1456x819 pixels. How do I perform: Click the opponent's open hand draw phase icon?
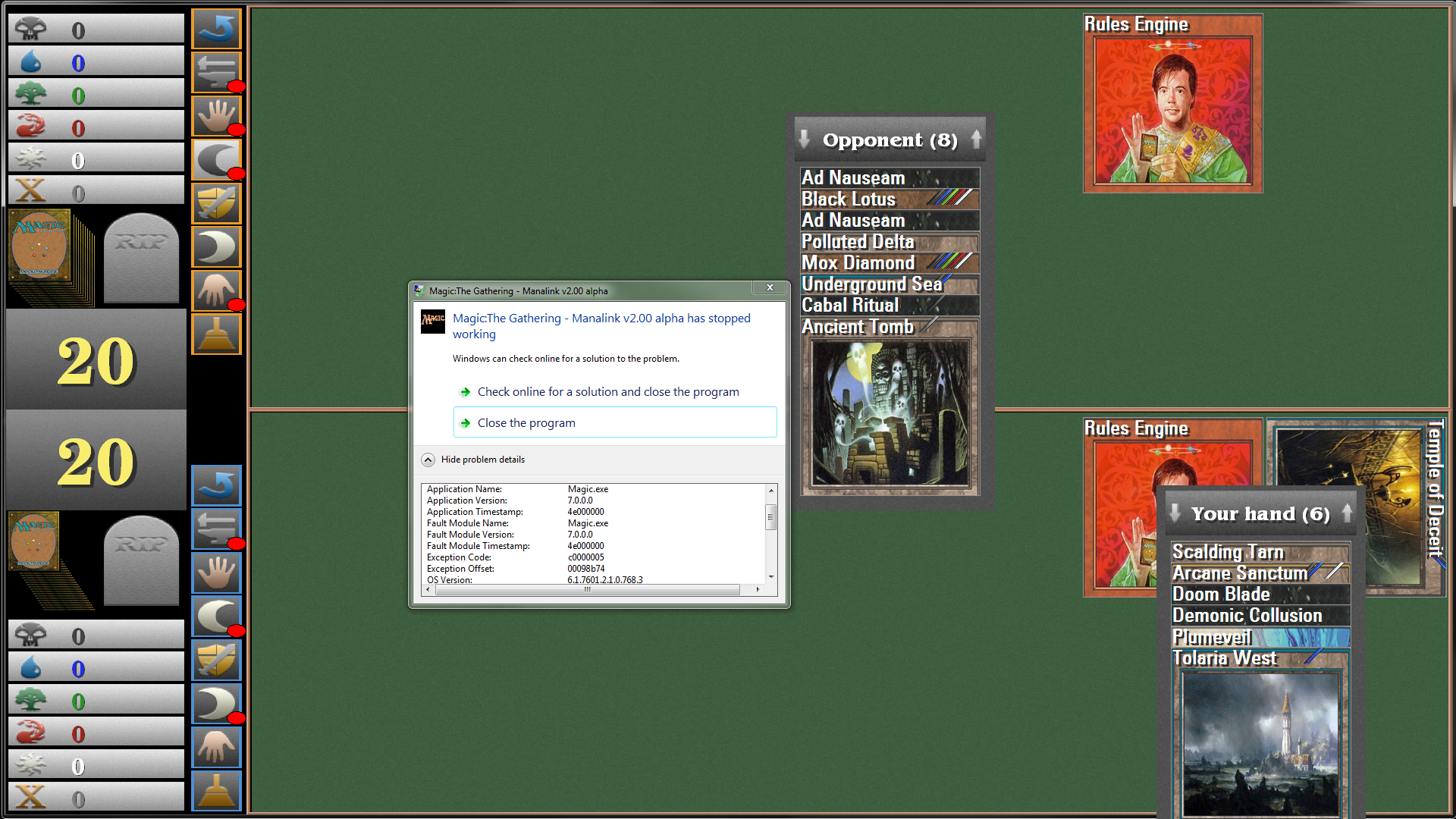click(216, 116)
